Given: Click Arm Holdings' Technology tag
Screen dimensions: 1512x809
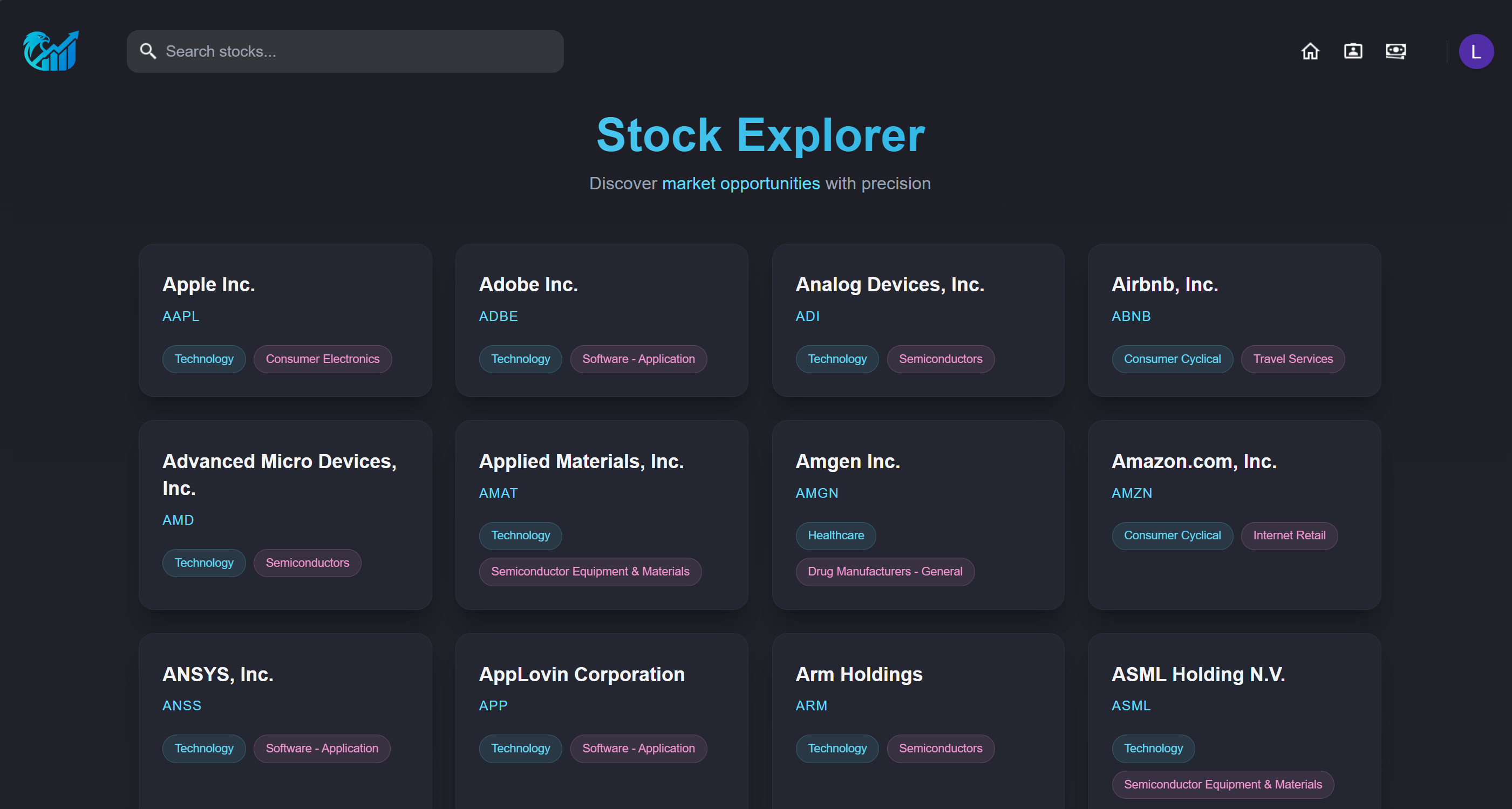Looking at the screenshot, I should pos(837,749).
